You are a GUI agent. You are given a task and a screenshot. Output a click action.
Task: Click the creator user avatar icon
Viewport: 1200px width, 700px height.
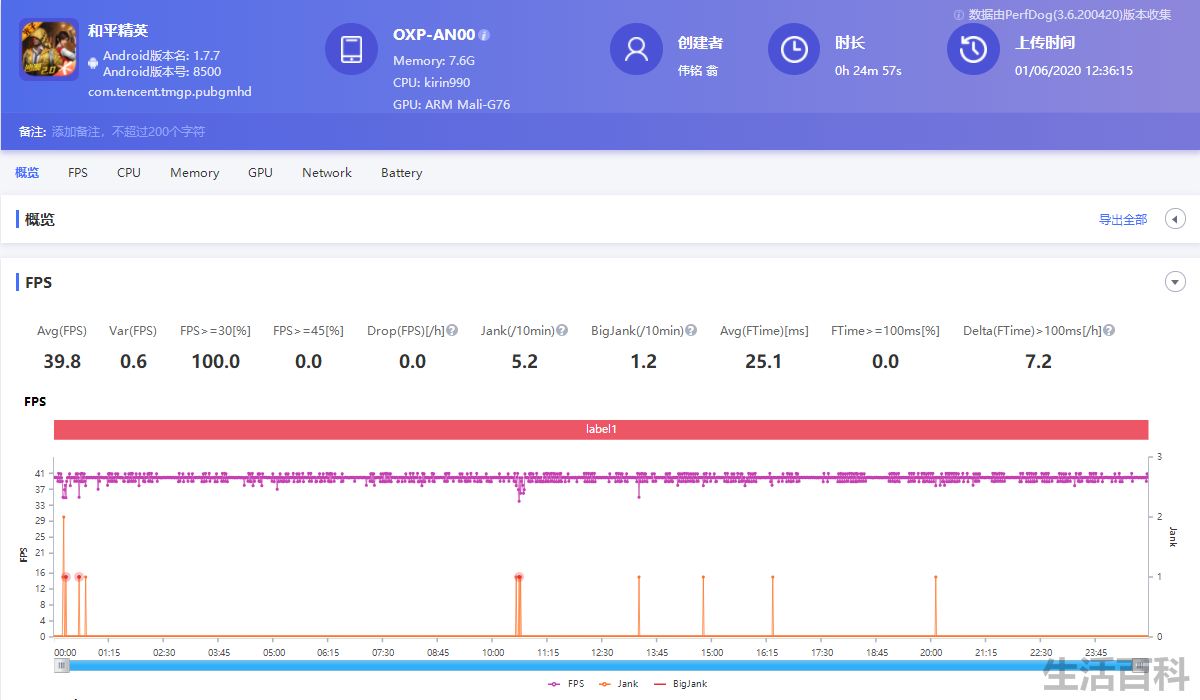[x=636, y=49]
